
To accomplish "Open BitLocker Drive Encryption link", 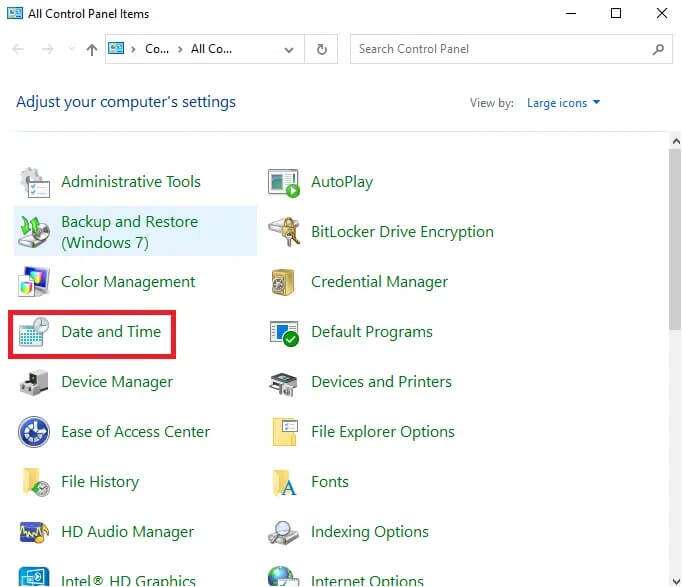I will 402,232.
